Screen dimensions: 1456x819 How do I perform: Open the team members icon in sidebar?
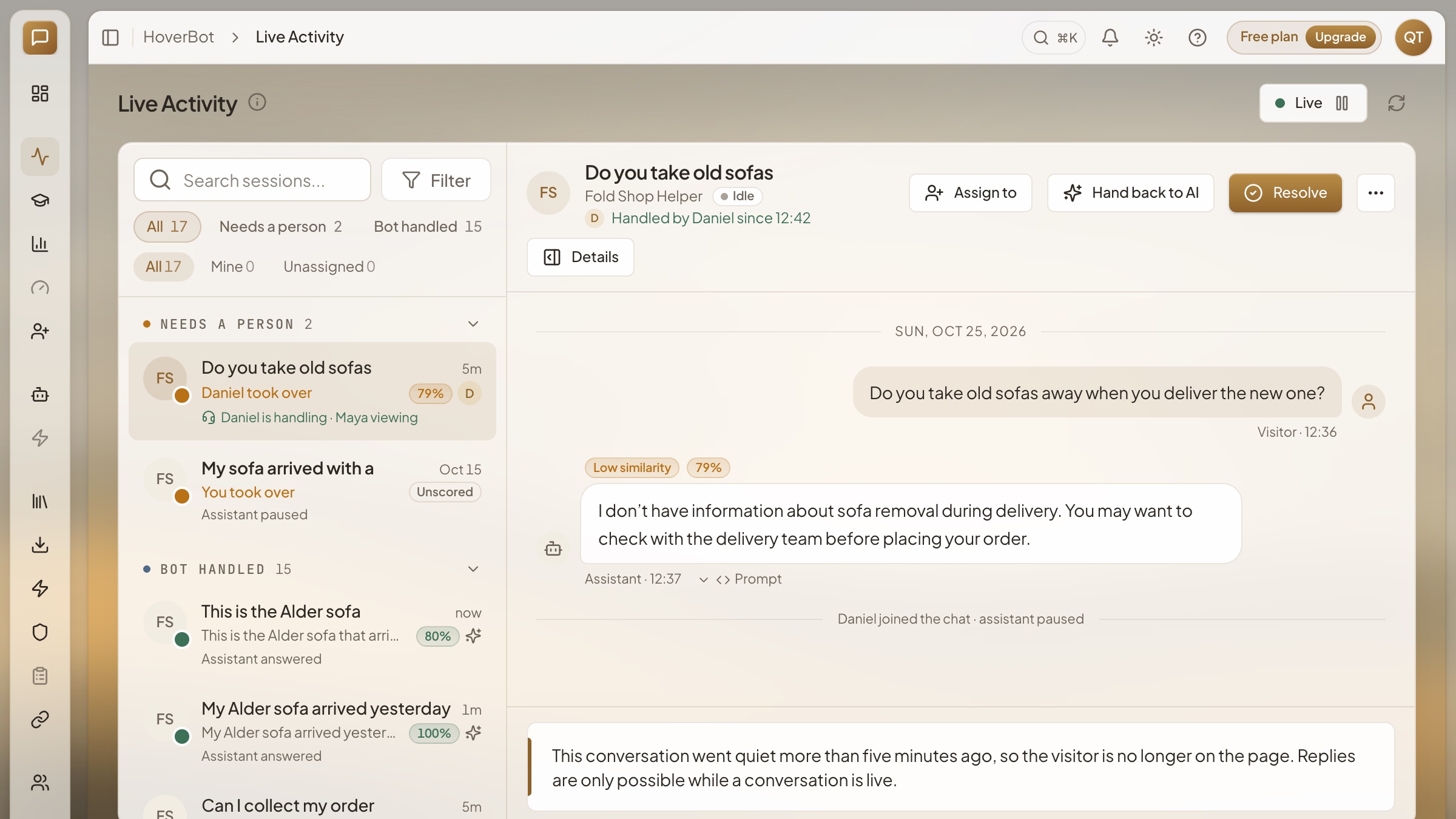tap(40, 783)
